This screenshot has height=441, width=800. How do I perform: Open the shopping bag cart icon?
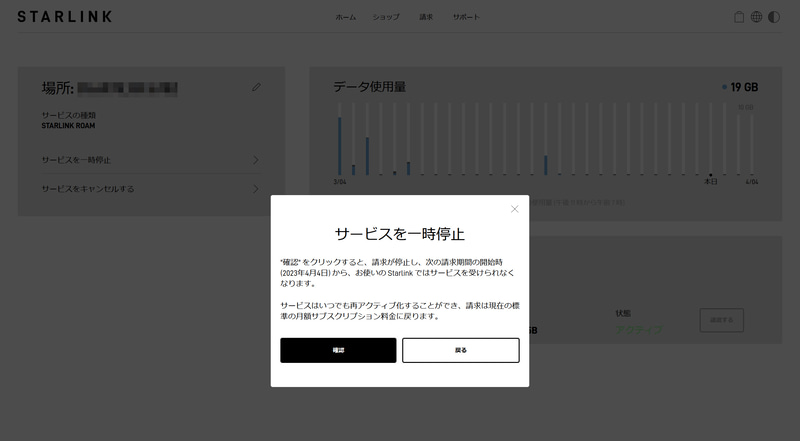739,17
